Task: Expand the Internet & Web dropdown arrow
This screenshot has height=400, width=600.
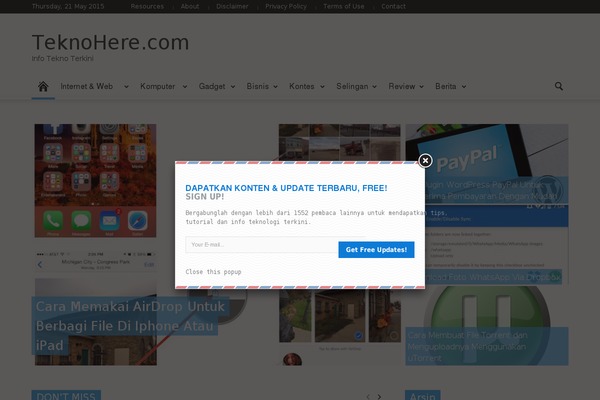Action: pos(126,87)
